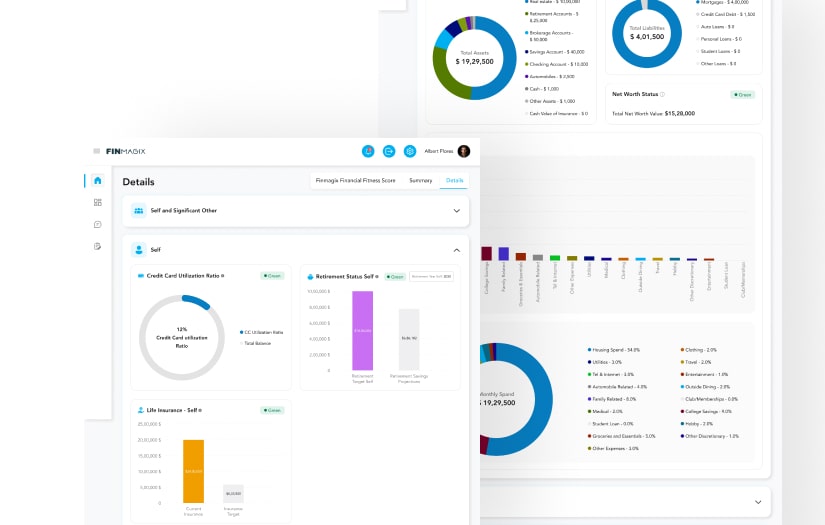Switch to the Summary tab
This screenshot has height=525, width=825.
click(421, 181)
